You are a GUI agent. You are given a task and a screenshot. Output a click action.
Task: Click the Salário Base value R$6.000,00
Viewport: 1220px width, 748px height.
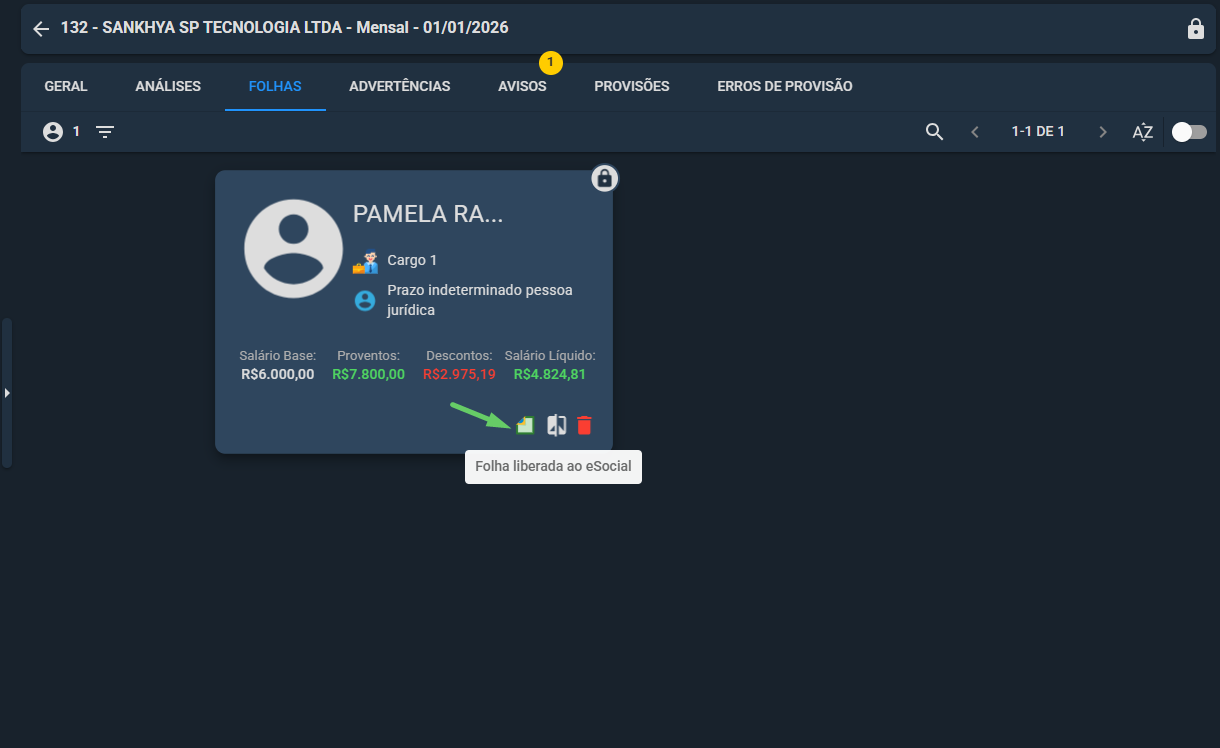tap(278, 375)
